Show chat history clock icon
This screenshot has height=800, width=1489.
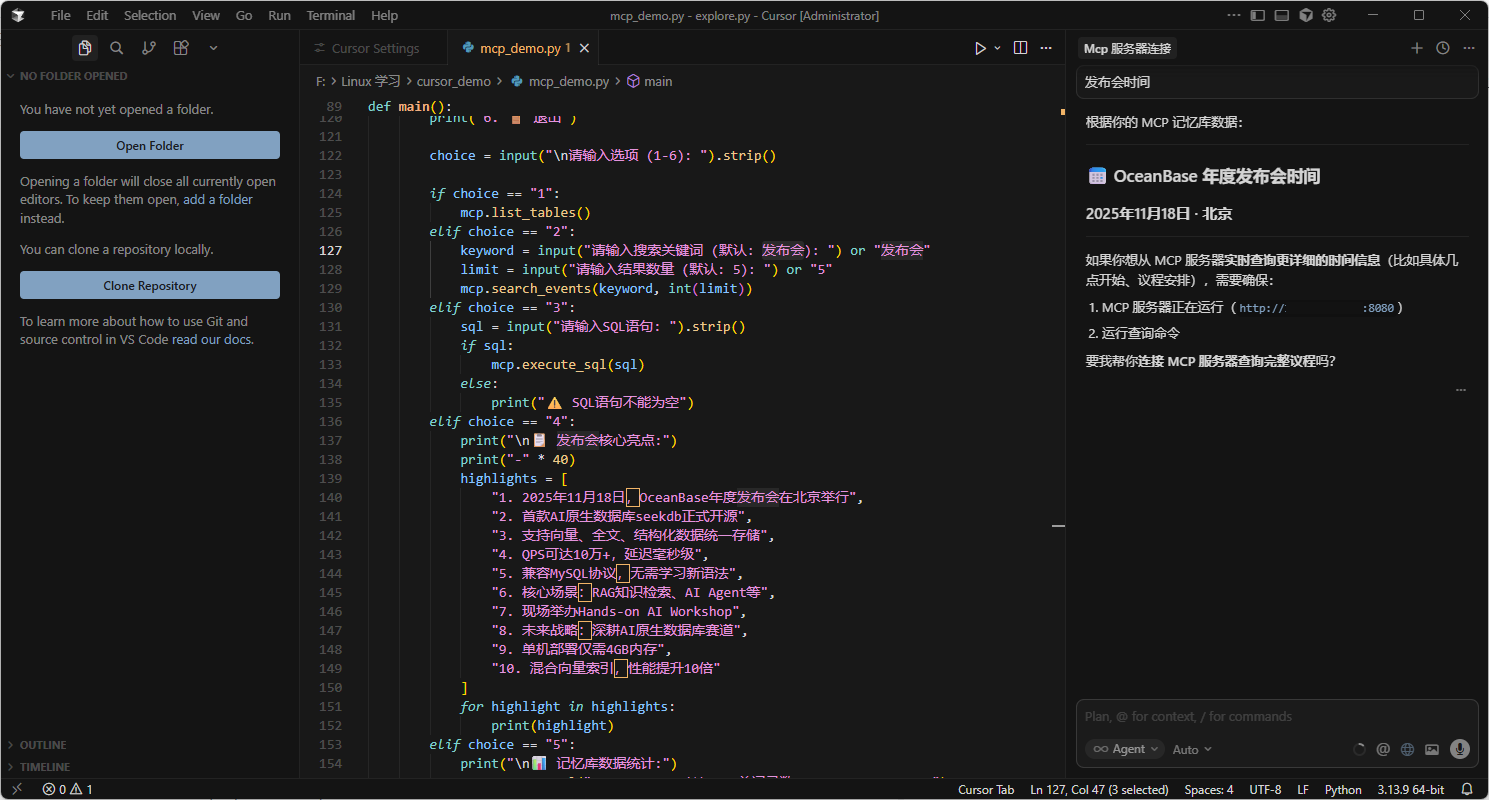[1442, 48]
